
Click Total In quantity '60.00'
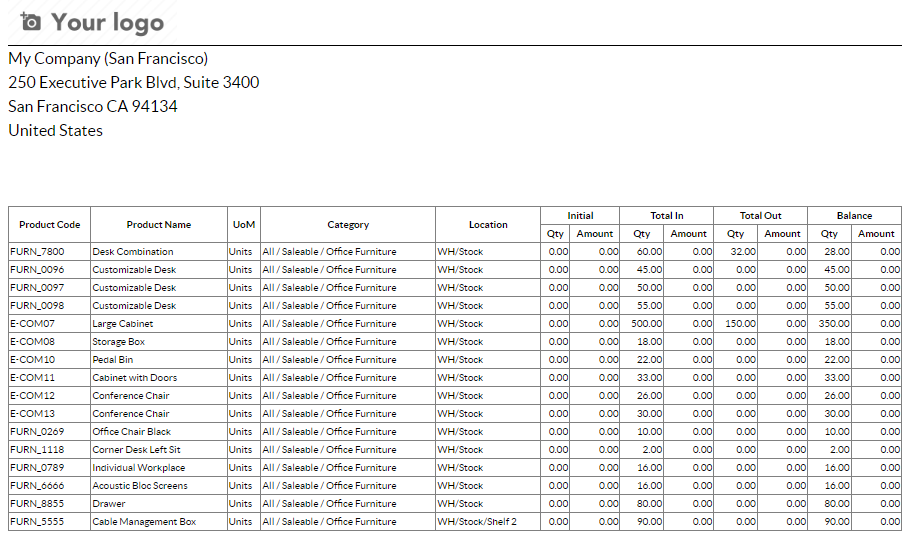tap(650, 252)
